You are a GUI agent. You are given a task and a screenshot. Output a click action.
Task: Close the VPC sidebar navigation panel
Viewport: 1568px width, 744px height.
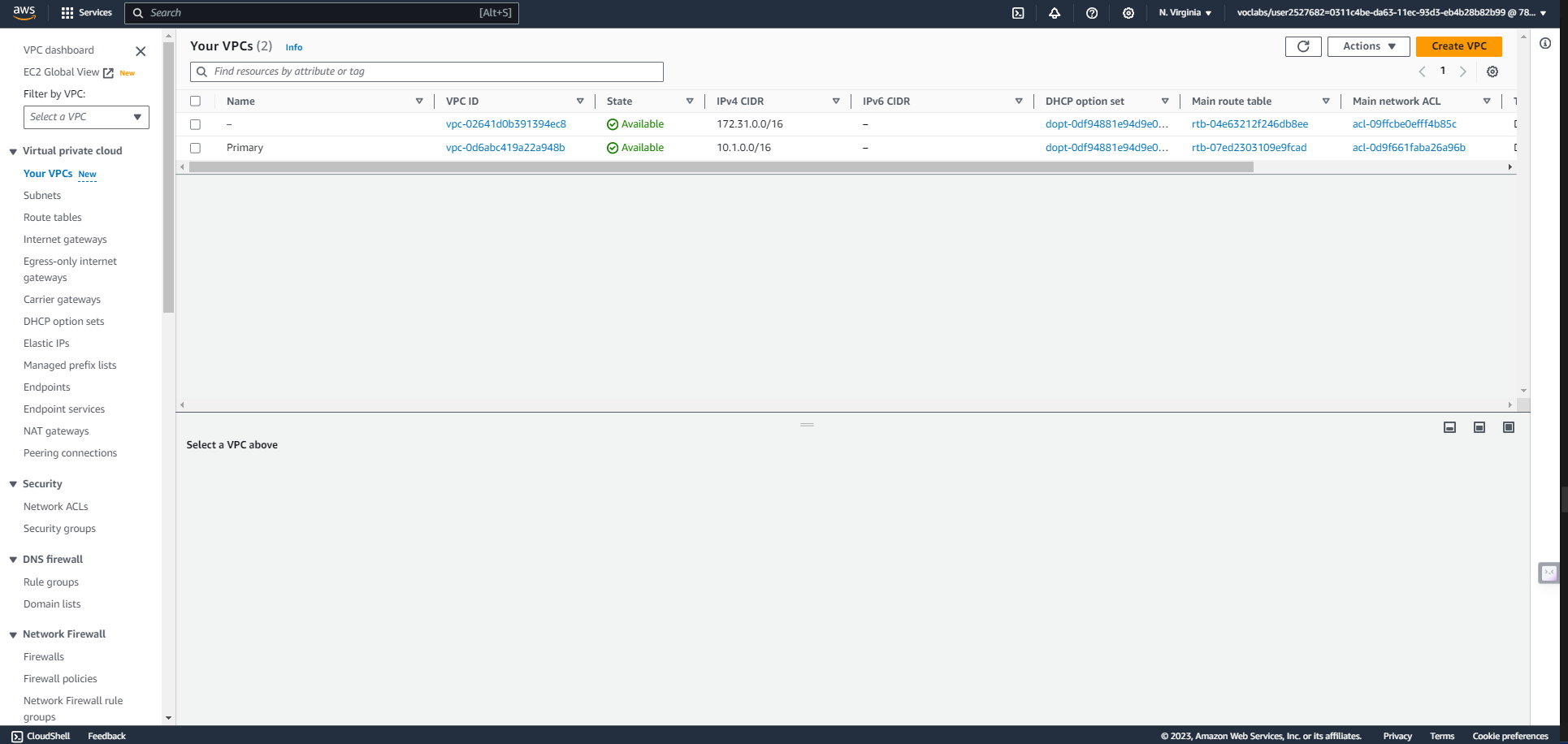point(141,51)
